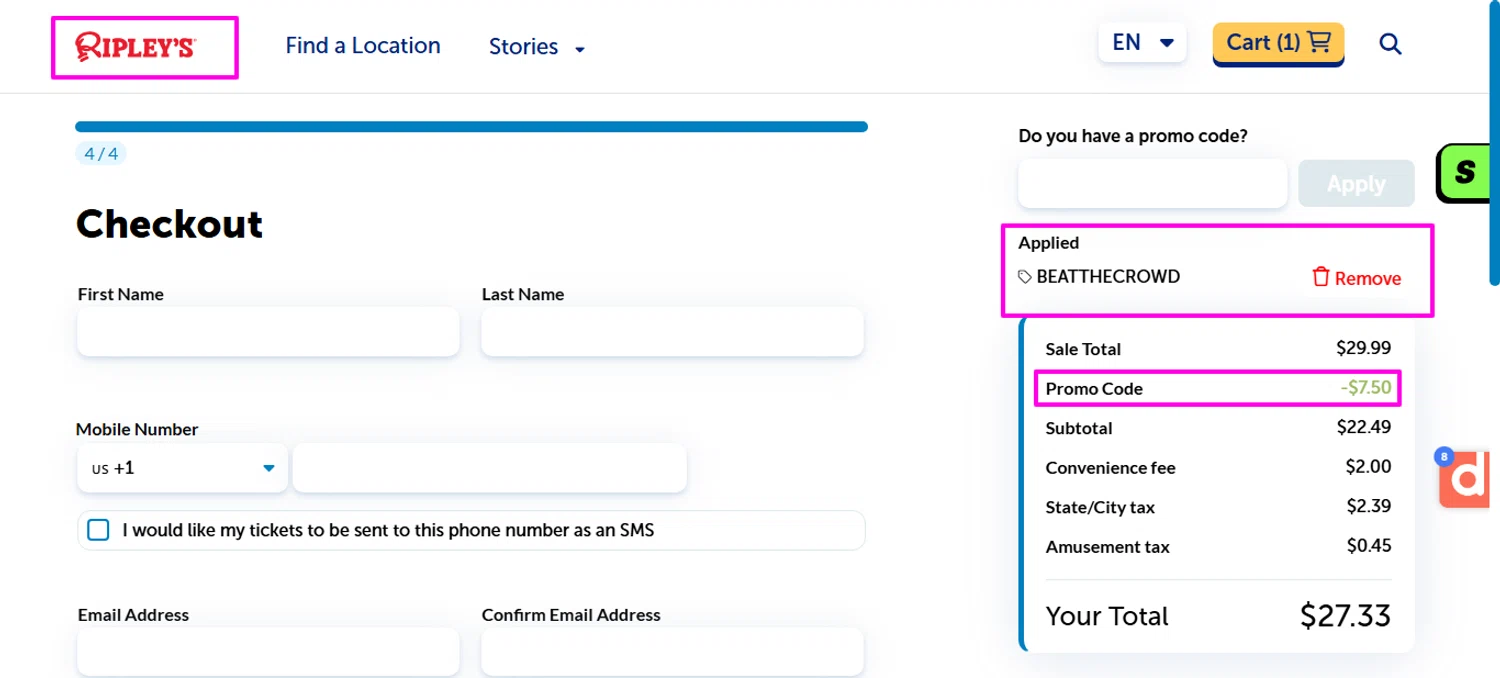Click the Ripley's logo
Screen dimensions: 1500x678
pyautogui.click(x=136, y=47)
